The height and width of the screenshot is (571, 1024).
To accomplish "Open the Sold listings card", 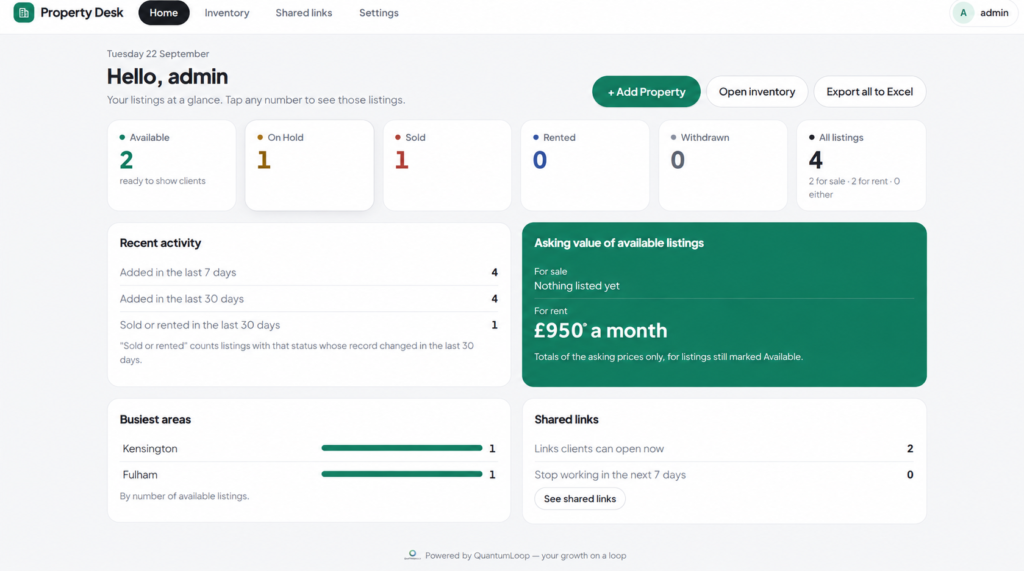I will 447,165.
